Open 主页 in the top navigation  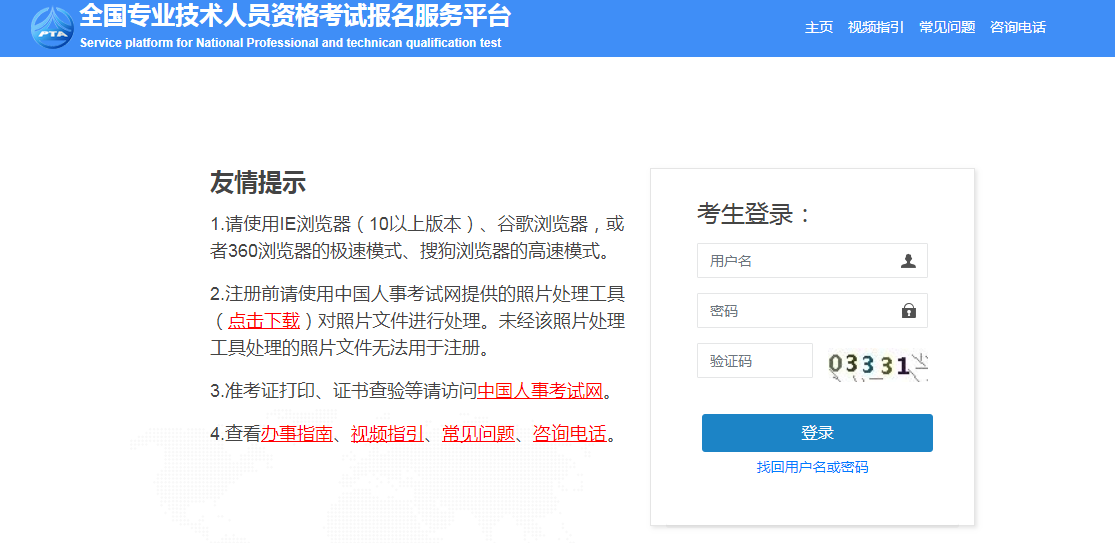(818, 27)
